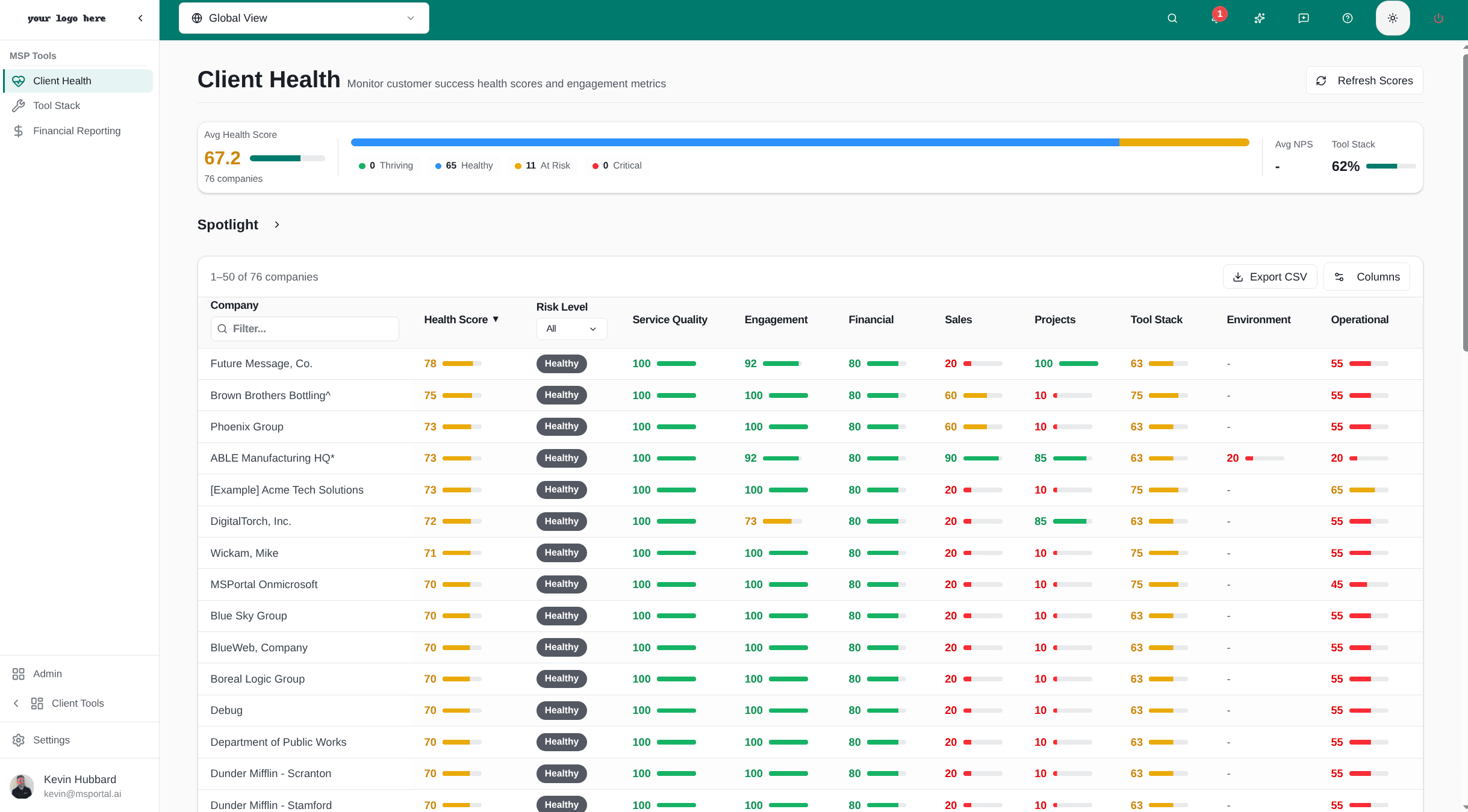Select Client Health in sidebar
Screen dimensions: 1468x812
click(x=62, y=81)
